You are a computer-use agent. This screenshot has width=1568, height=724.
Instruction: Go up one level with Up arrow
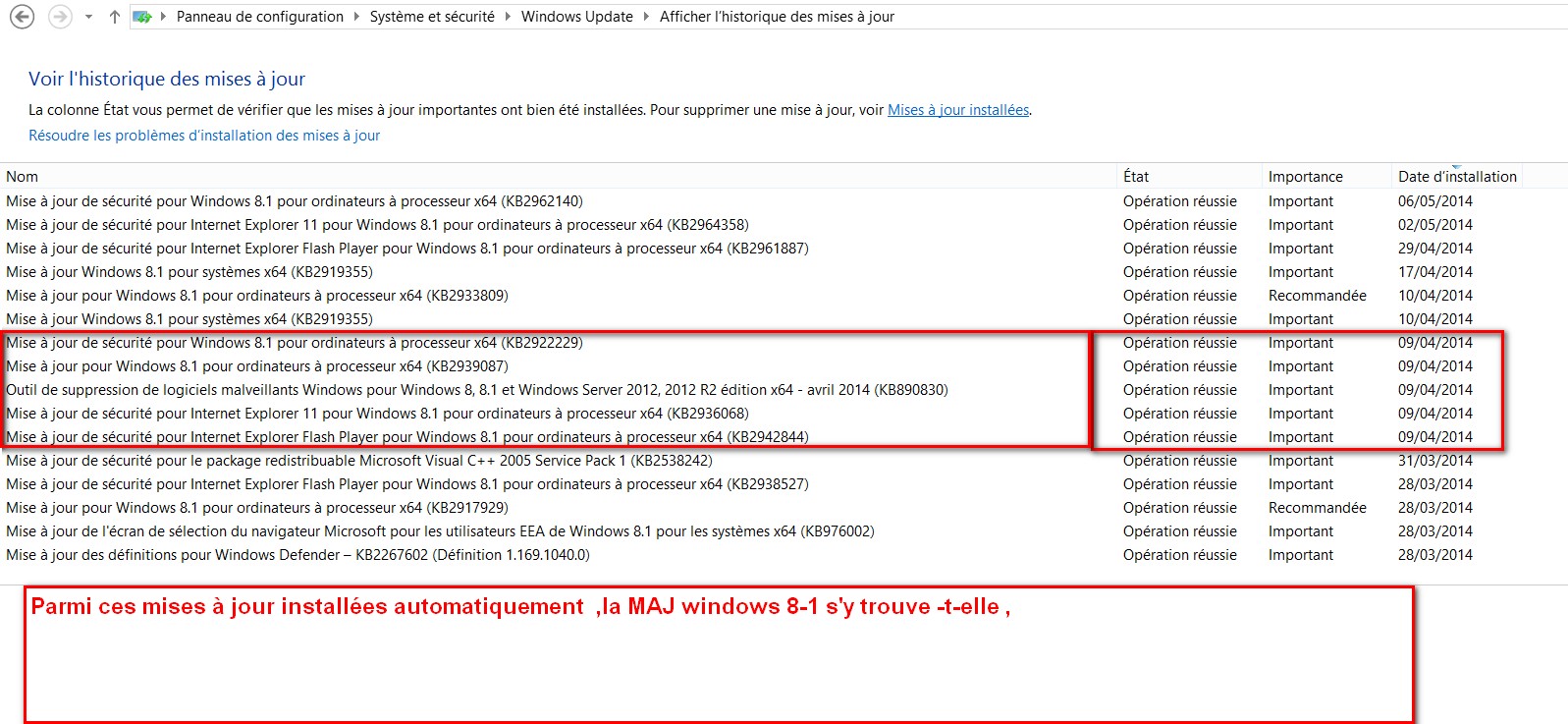click(x=115, y=17)
